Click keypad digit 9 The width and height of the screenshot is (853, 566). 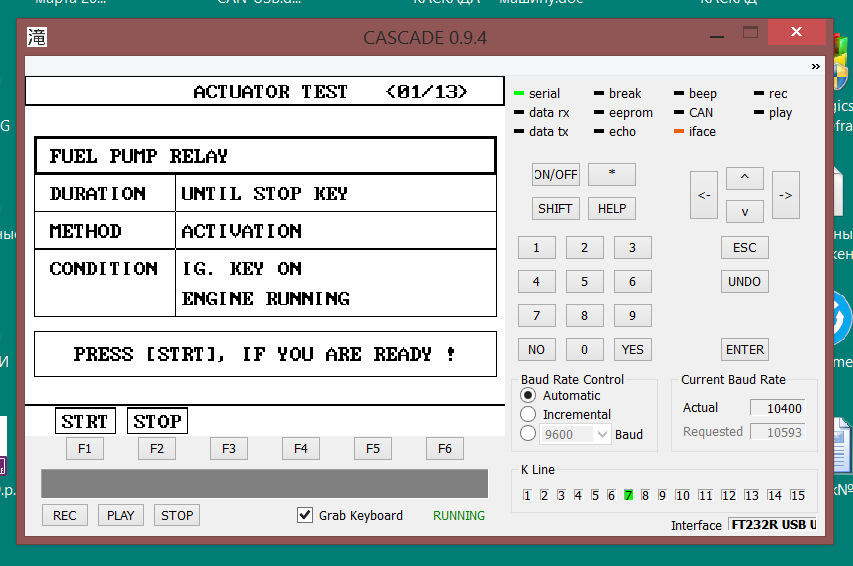tap(632, 316)
